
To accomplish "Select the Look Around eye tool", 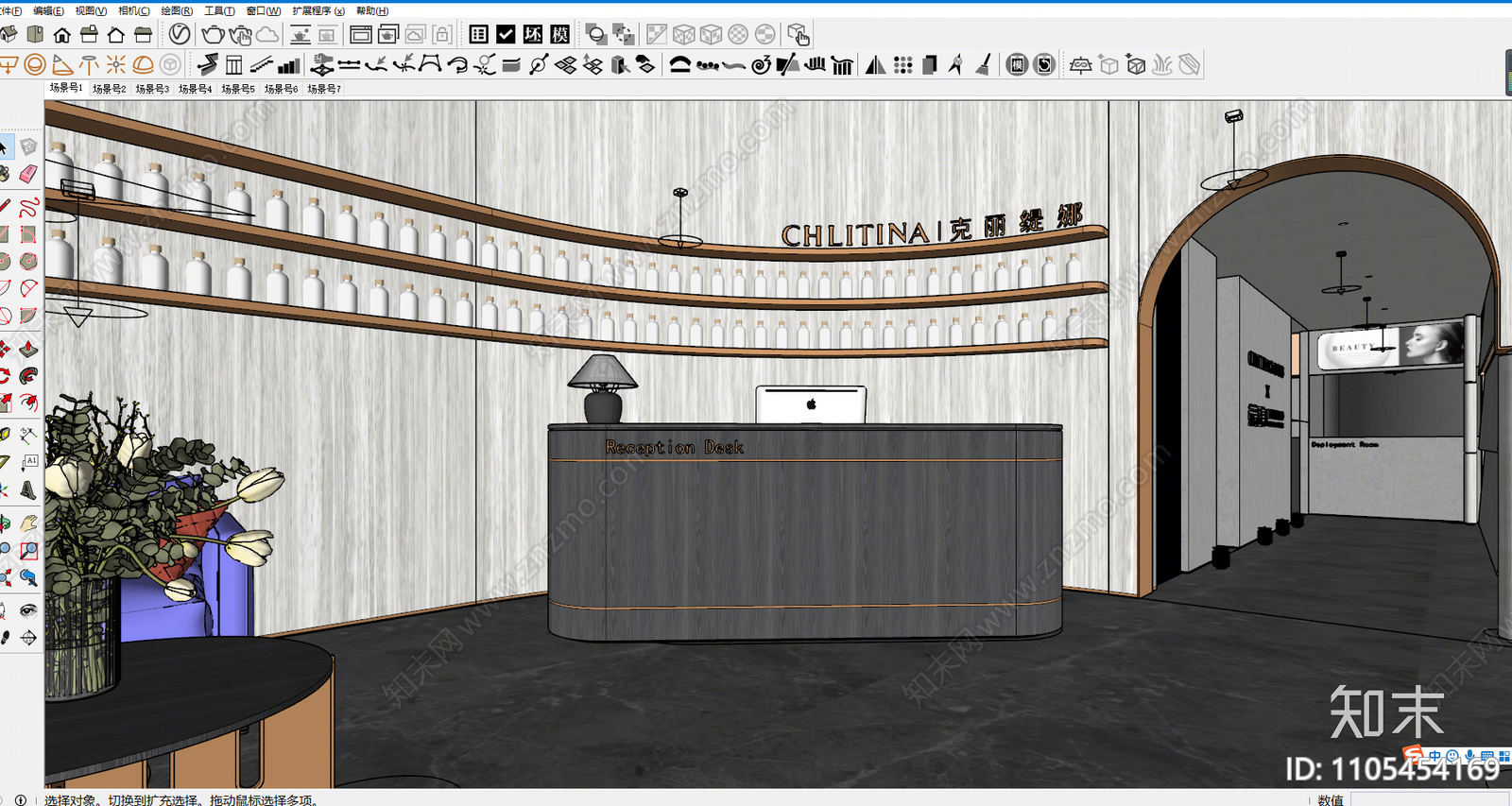I will (x=28, y=610).
